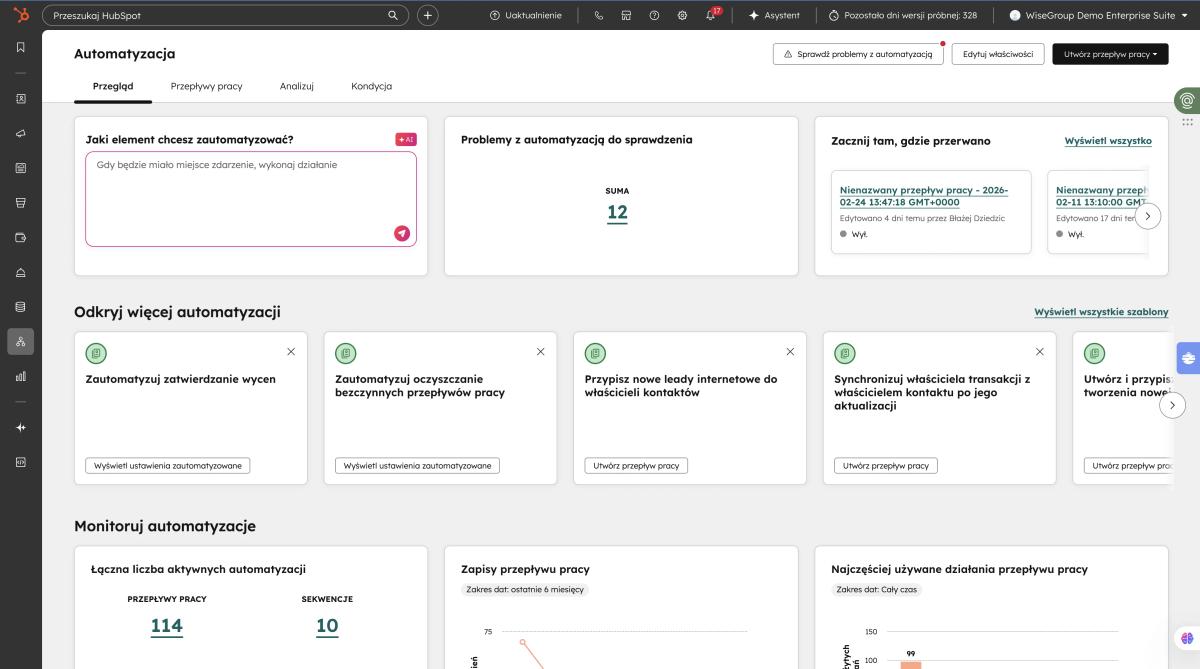
Task: Open the Commerce wallet sidebar icon
Action: (21, 238)
